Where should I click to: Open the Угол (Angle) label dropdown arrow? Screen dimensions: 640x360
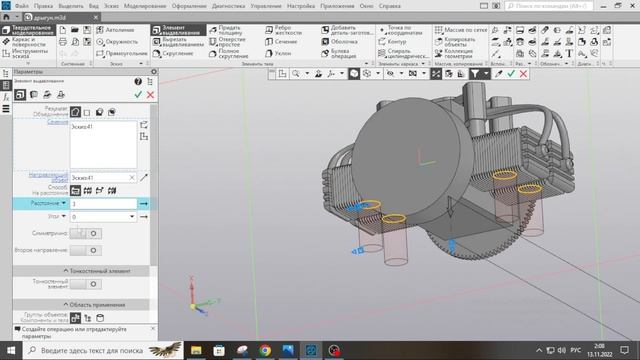(64, 216)
